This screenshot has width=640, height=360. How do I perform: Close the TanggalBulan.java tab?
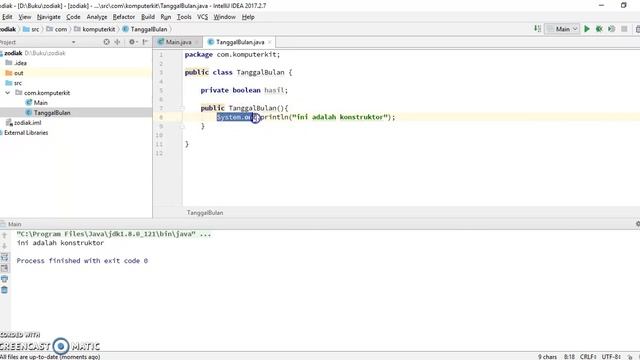point(270,42)
